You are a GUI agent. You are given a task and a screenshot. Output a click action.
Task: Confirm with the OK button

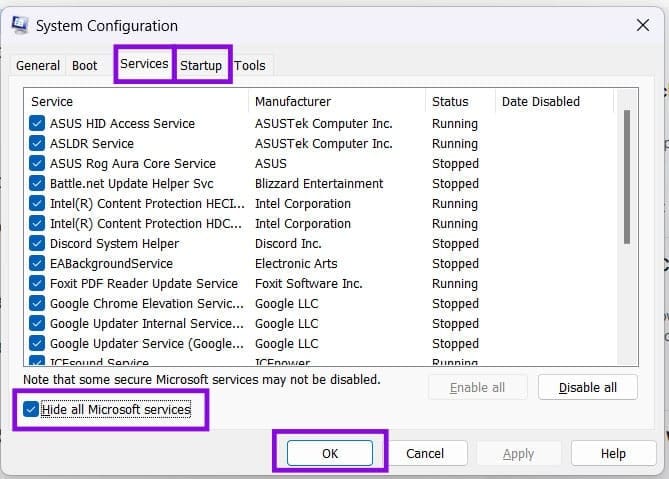[330, 453]
